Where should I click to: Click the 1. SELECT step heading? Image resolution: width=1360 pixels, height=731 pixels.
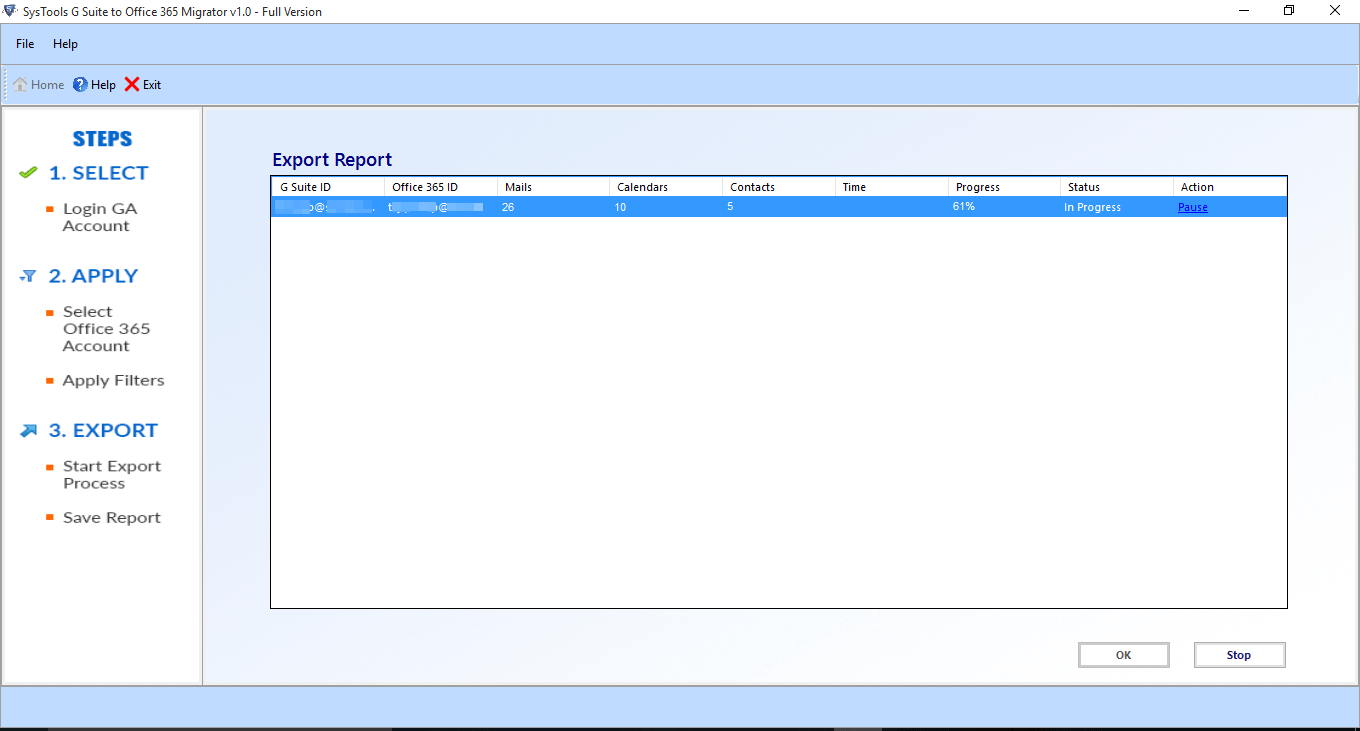coord(98,173)
